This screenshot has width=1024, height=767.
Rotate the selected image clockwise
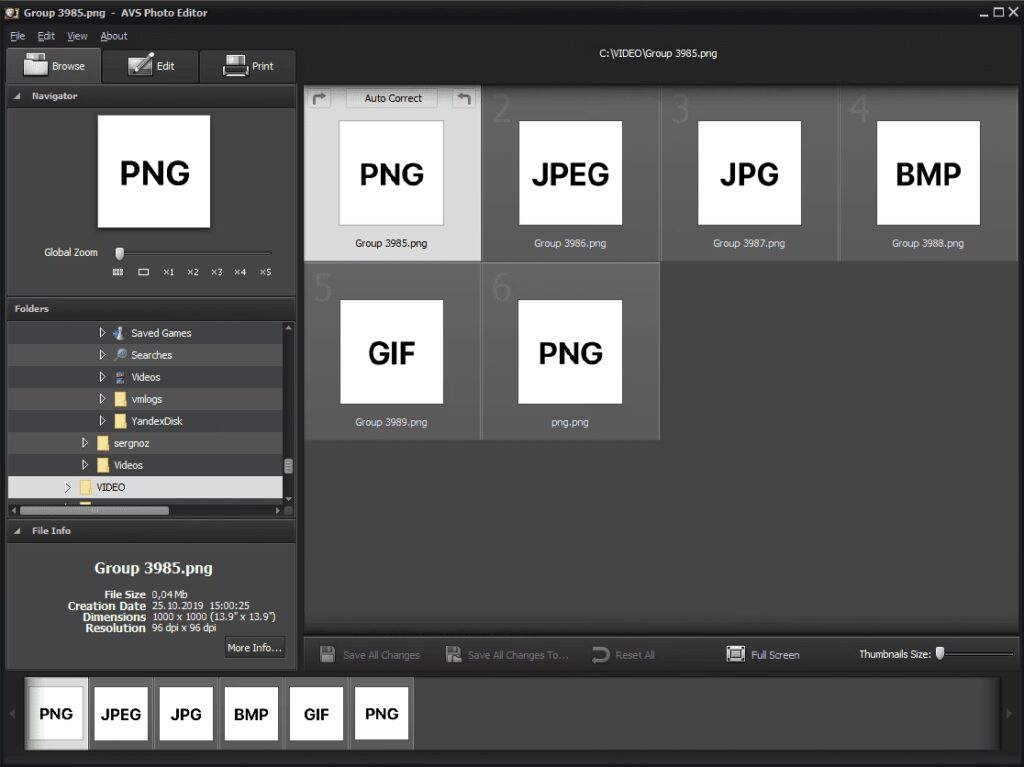click(319, 98)
